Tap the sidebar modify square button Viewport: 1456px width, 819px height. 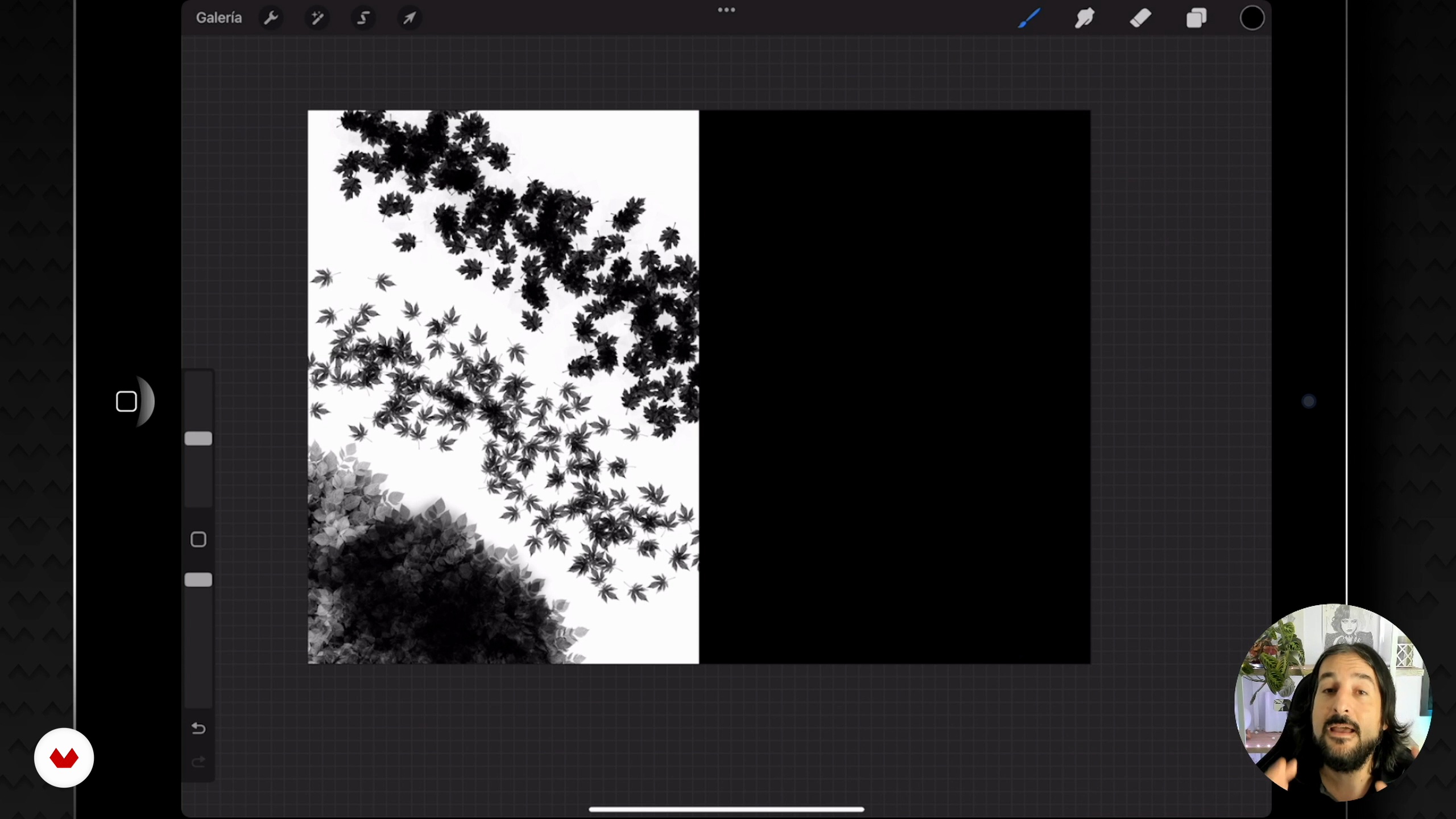tap(198, 539)
